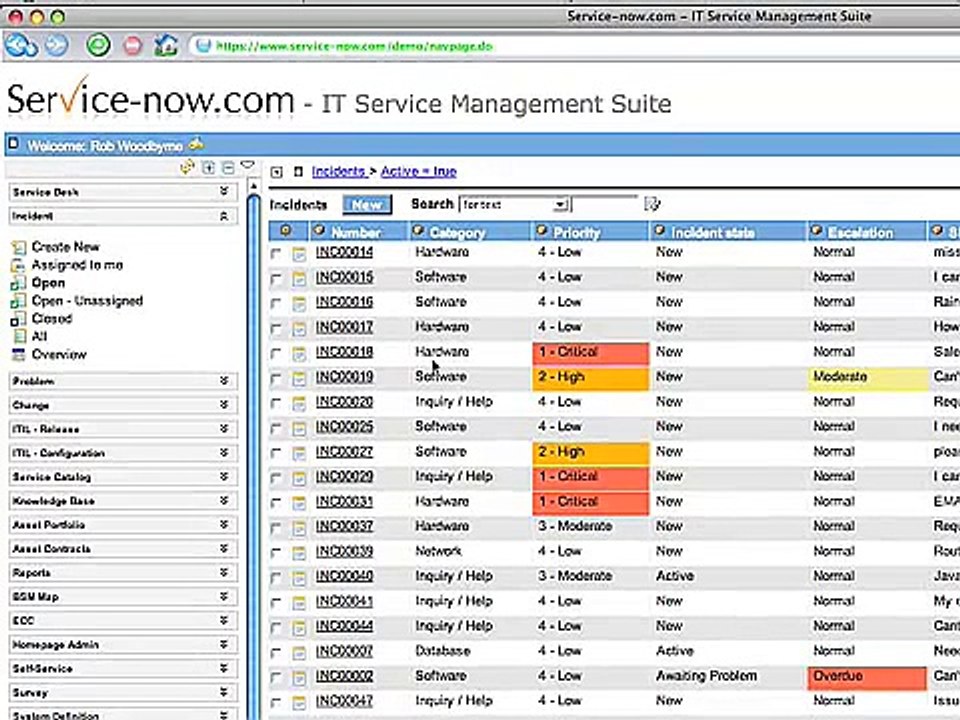This screenshot has width=960, height=720.
Task: Check the box for INC00015
Action: pyautogui.click(x=276, y=279)
